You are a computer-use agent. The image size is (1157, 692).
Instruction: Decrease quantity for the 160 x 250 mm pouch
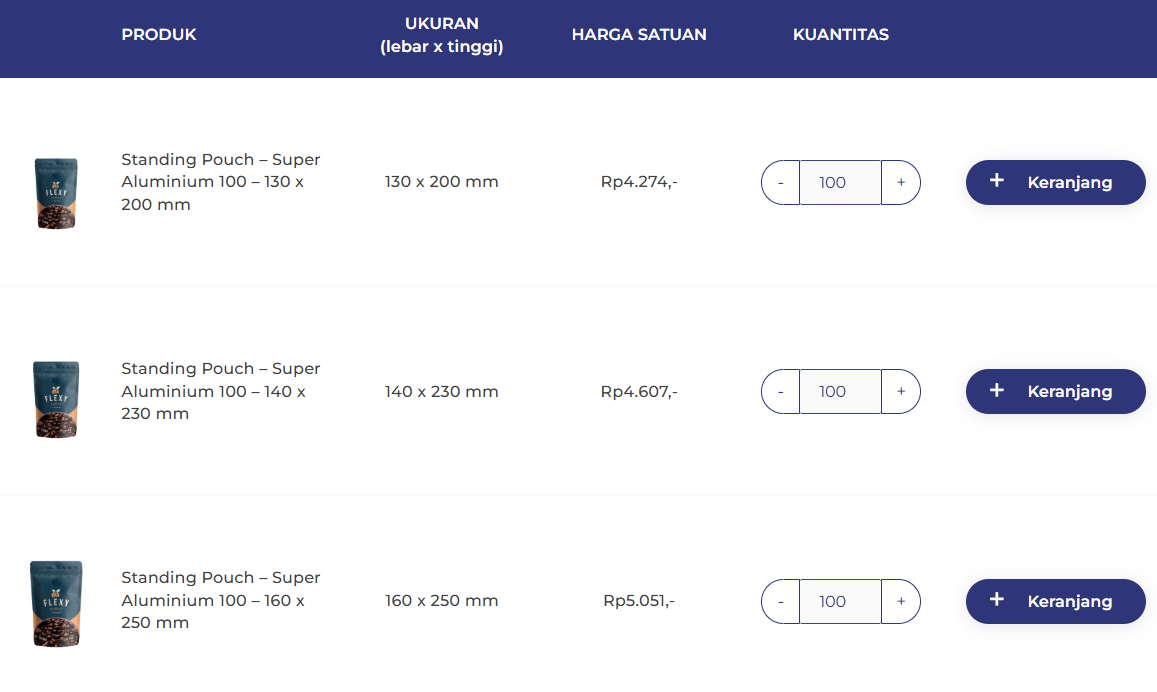(780, 601)
